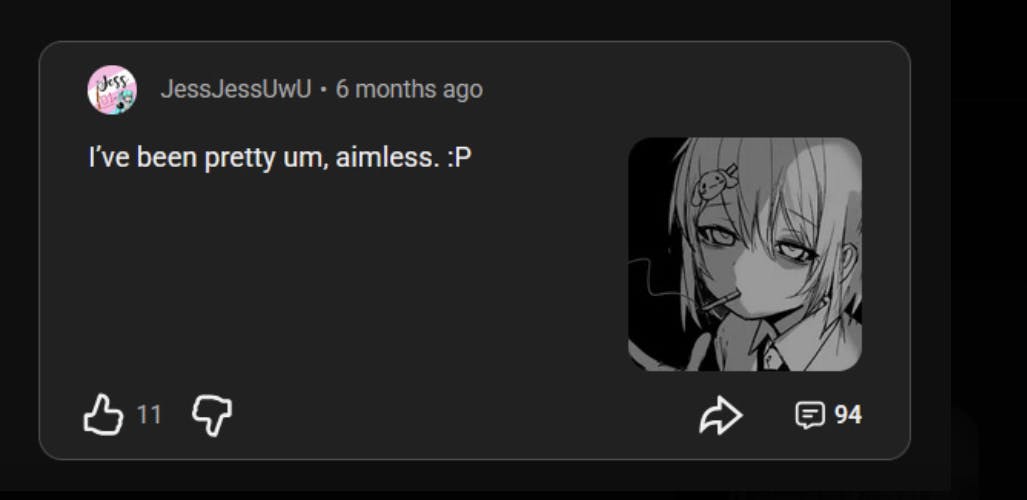The image size is (1027, 500).
Task: Click the post text "I've been pretty um, aimless"
Action: [x=264, y=158]
